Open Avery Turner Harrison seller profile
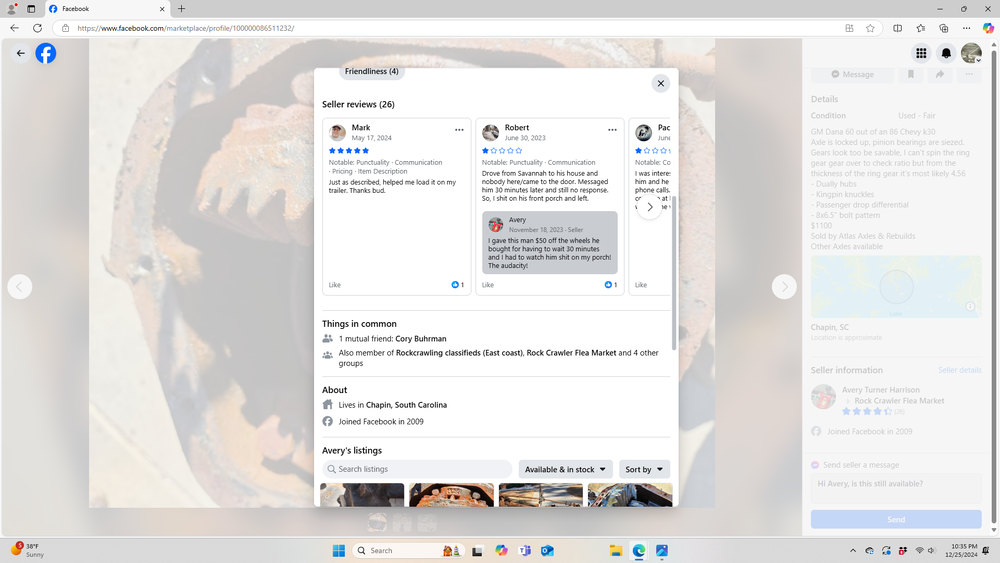 (880, 390)
